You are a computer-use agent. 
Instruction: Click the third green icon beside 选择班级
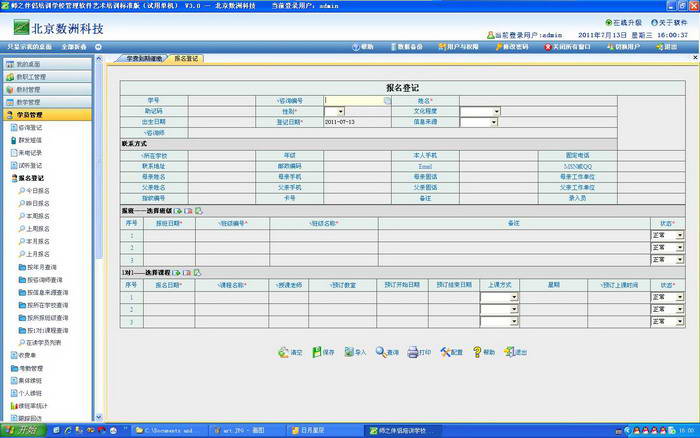(199, 211)
